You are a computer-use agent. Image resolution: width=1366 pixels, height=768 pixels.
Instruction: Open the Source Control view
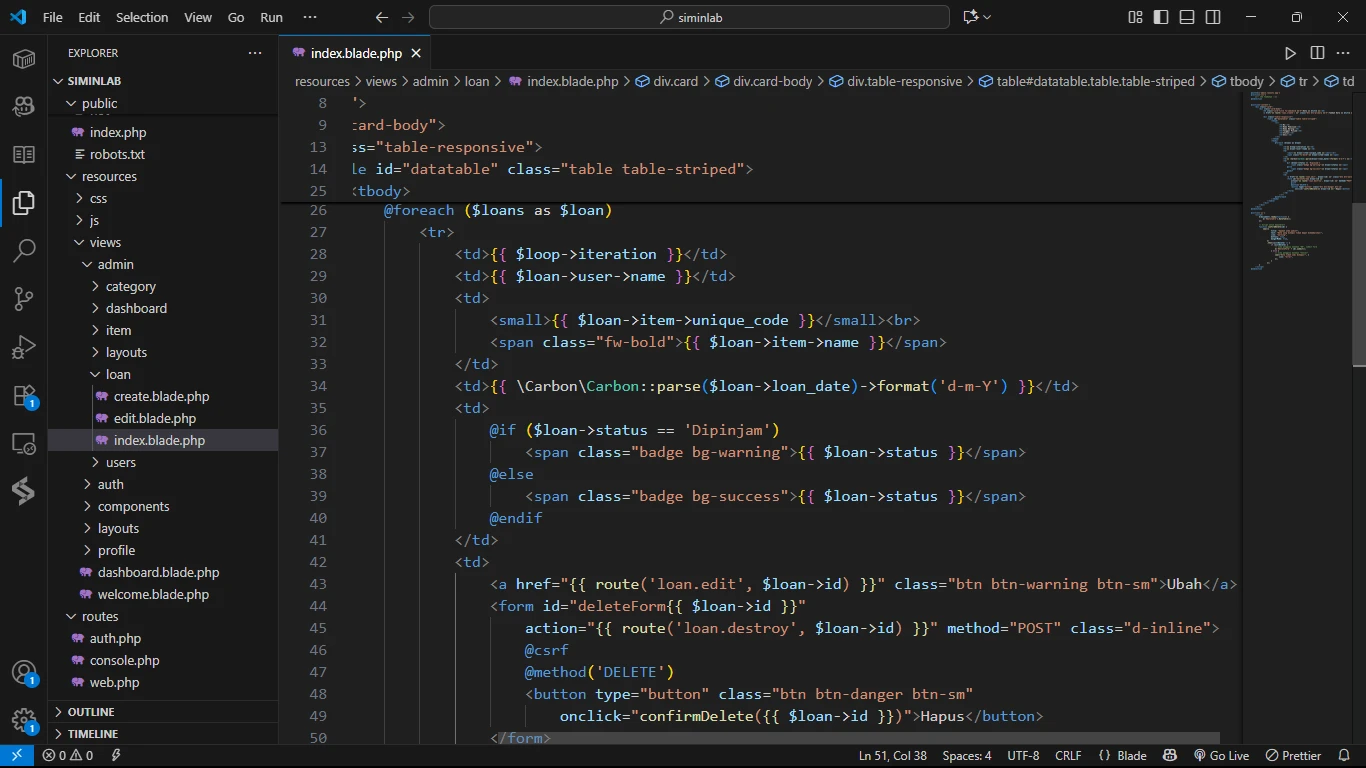coord(24,298)
